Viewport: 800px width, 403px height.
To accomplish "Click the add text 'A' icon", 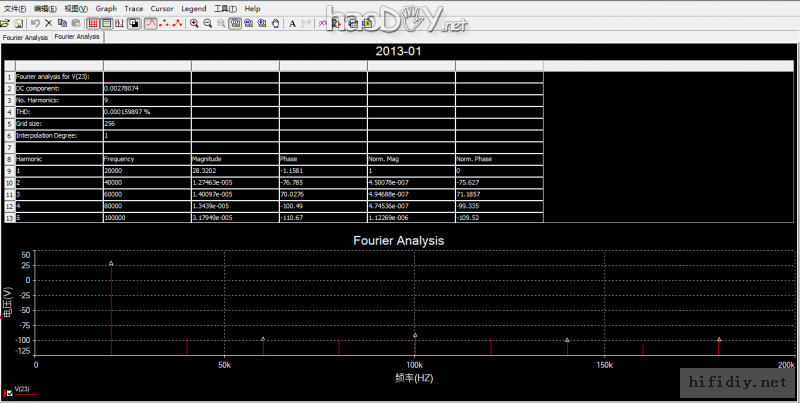I will coord(292,22).
